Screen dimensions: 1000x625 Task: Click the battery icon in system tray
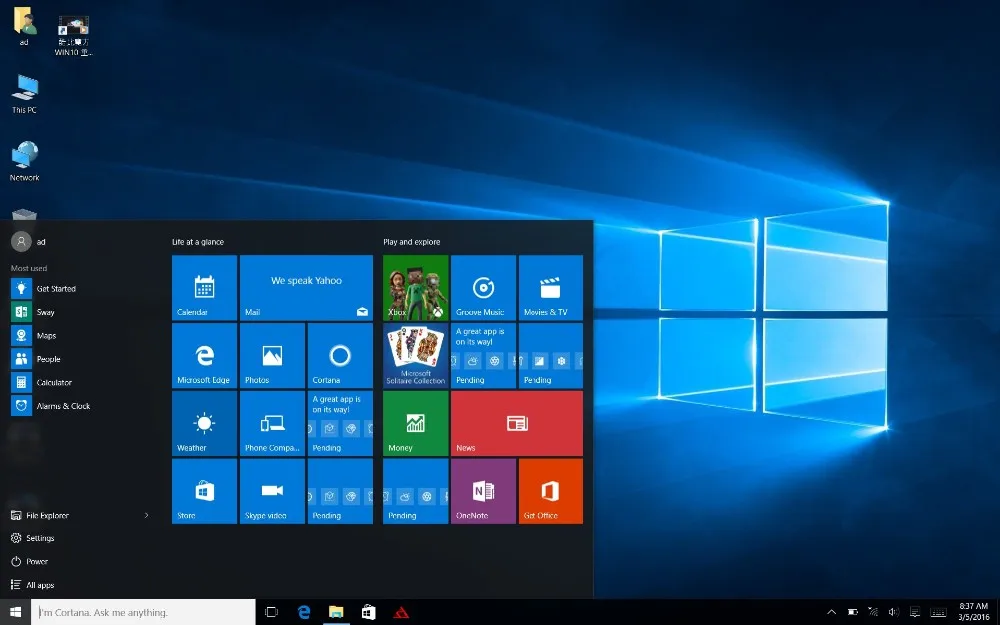pyautogui.click(x=853, y=612)
